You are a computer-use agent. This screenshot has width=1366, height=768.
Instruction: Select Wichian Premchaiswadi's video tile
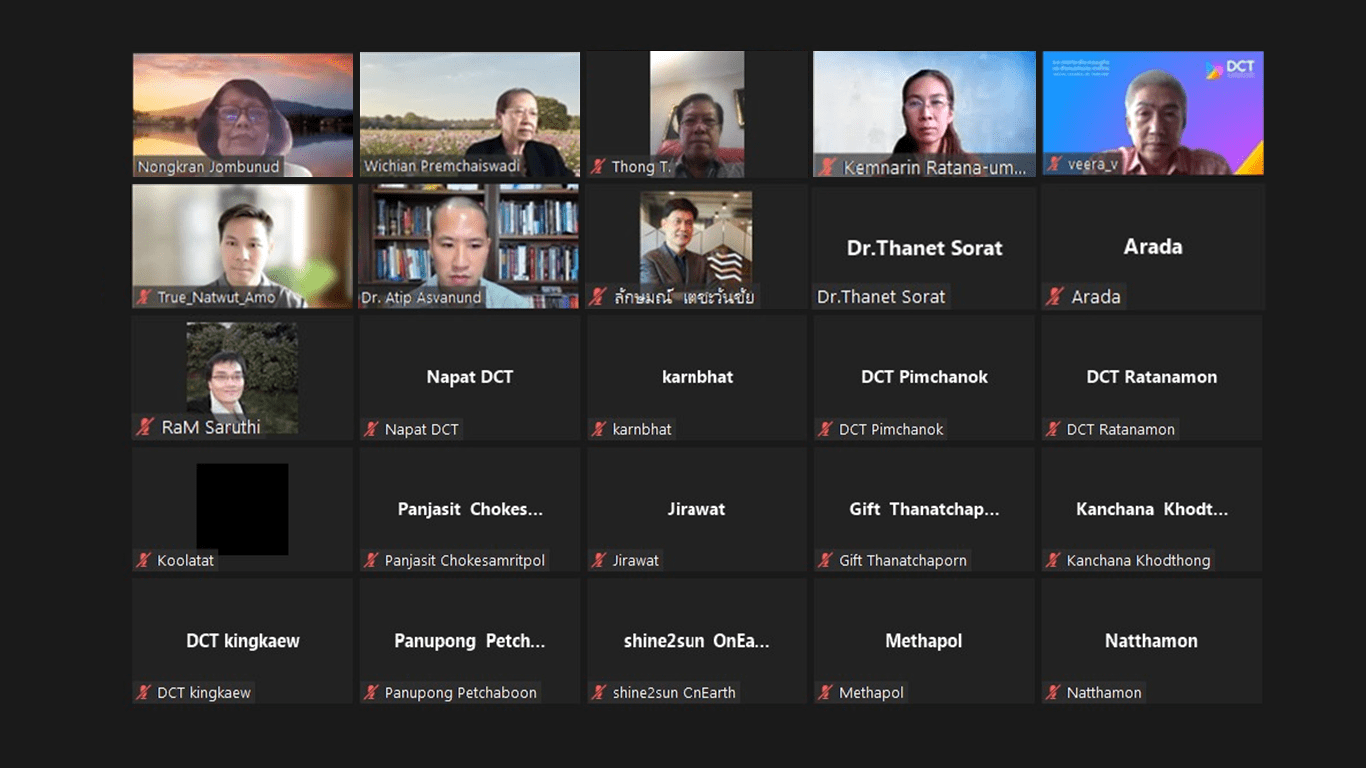pyautogui.click(x=470, y=115)
